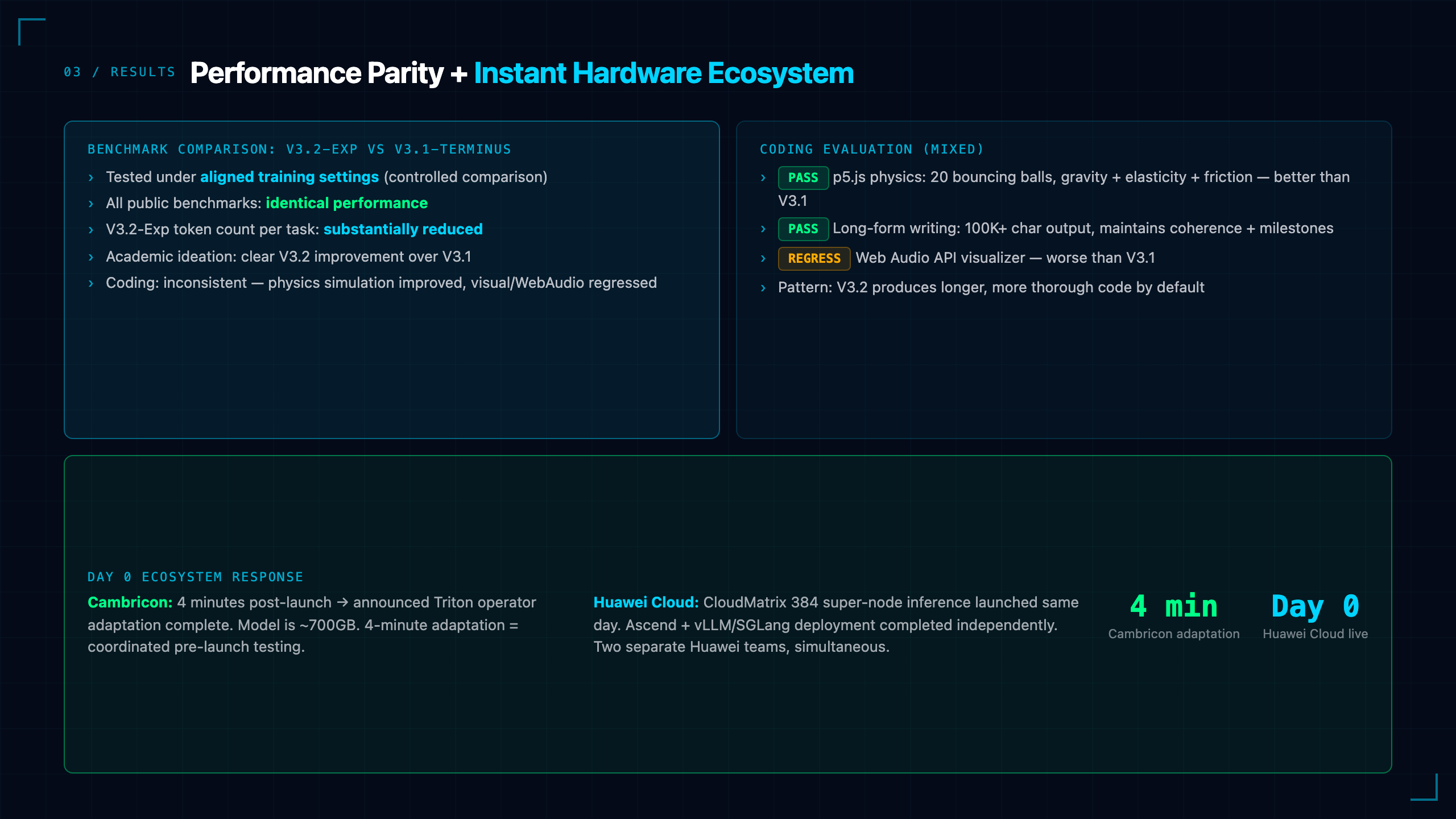1456x819 pixels.
Task: Click the arrow symbol after 'post-launch'
Action: [x=342, y=602]
